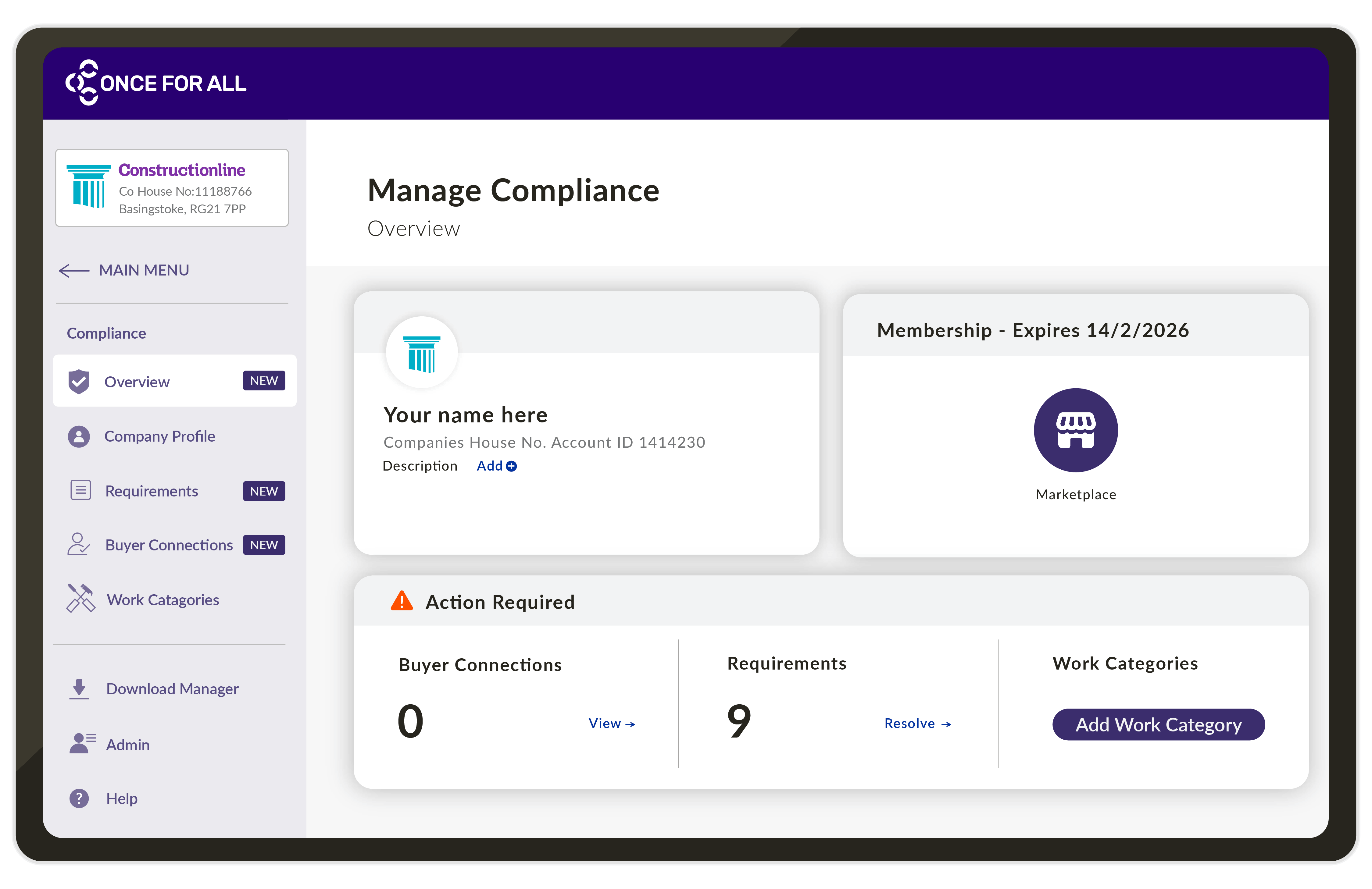The image size is (1372, 889).
Task: Click the Add Work Category button
Action: [x=1158, y=724]
